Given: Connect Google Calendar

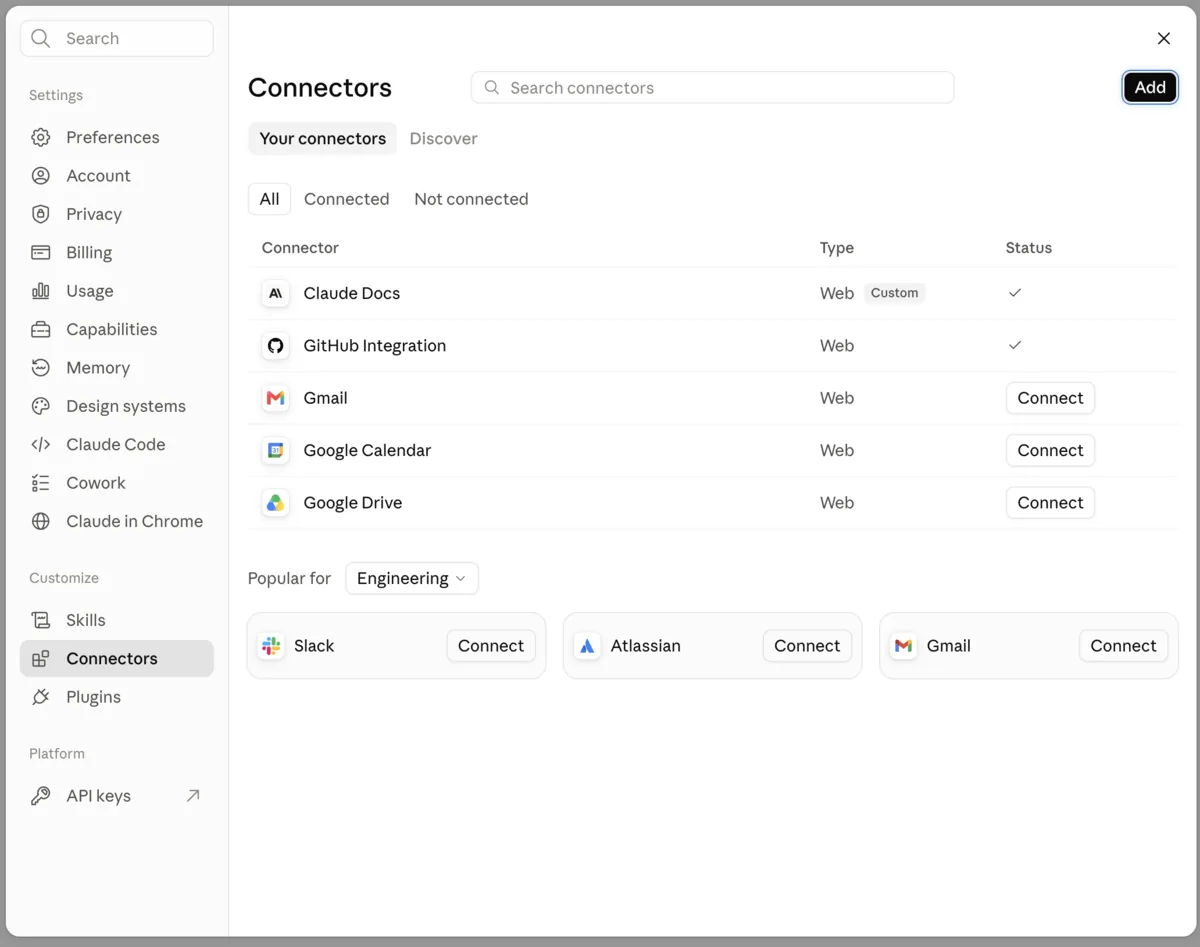Looking at the screenshot, I should [x=1050, y=451].
